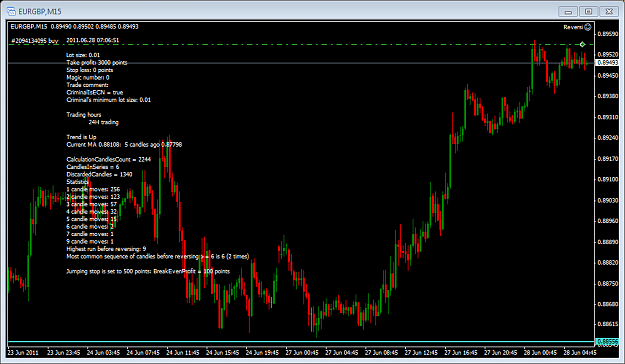625x364 pixels.
Task: Maximize the EURGBP,M15 chart window
Action: tap(588, 12)
